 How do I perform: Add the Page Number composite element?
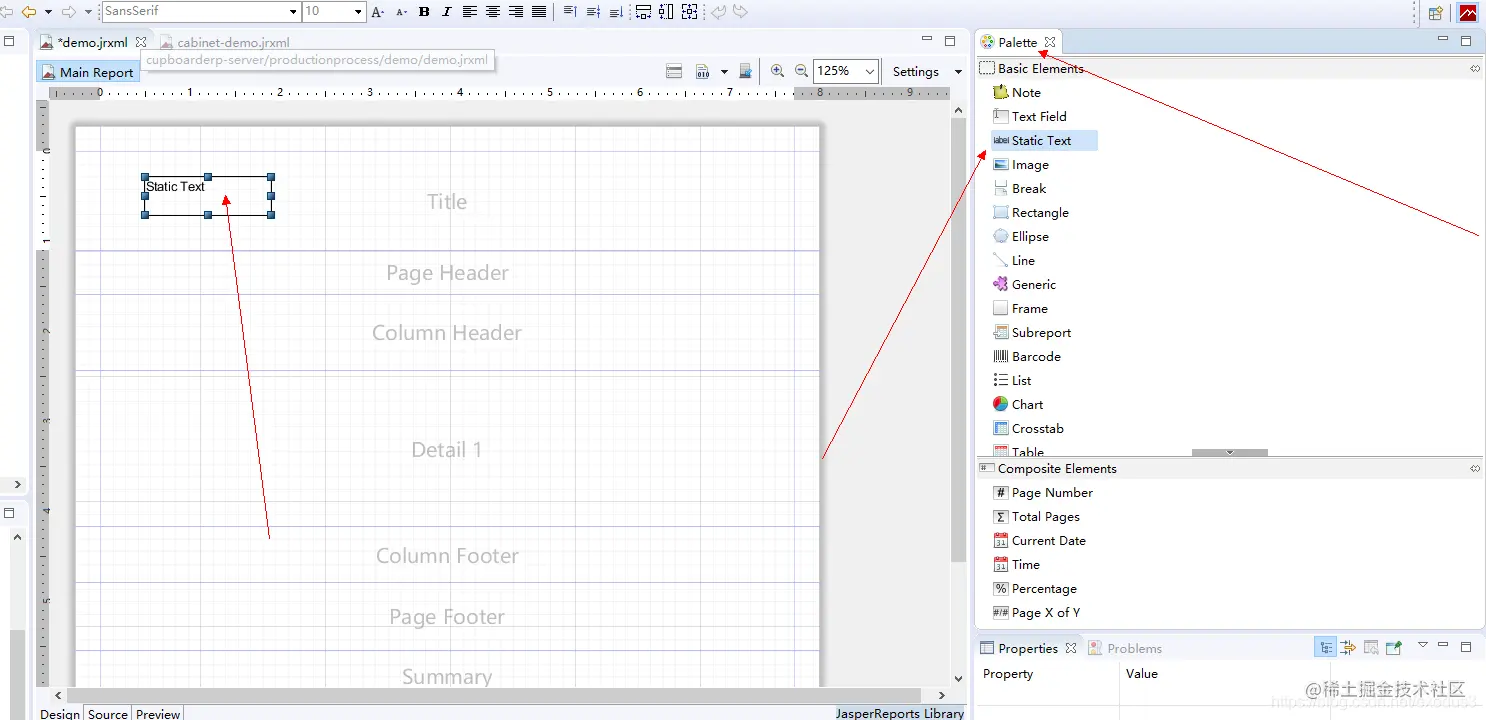(1043, 493)
